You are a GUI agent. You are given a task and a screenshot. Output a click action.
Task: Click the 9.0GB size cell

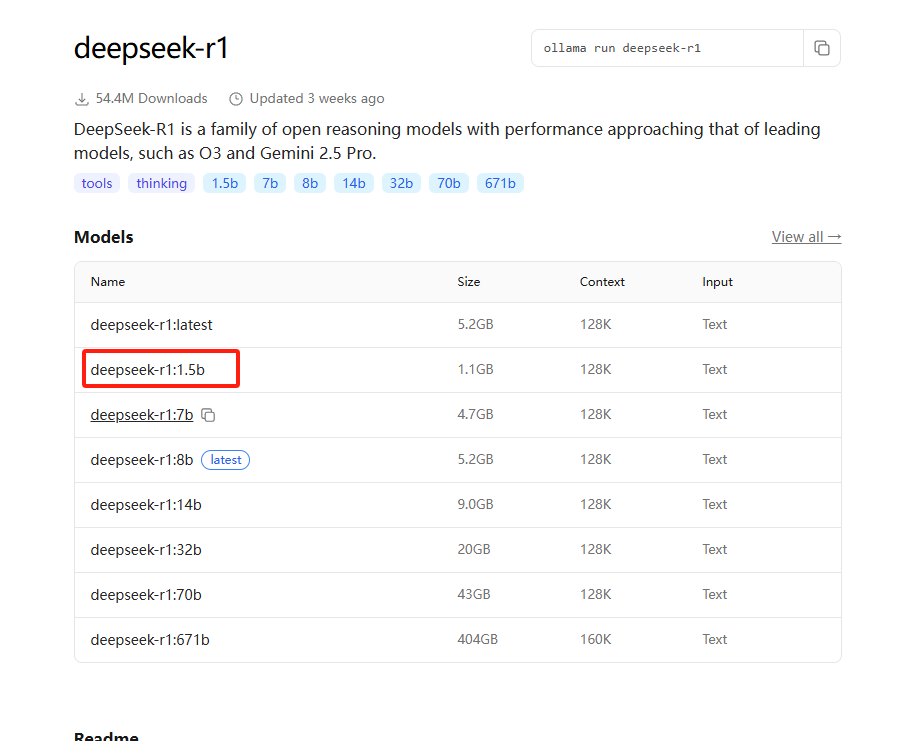pos(475,504)
